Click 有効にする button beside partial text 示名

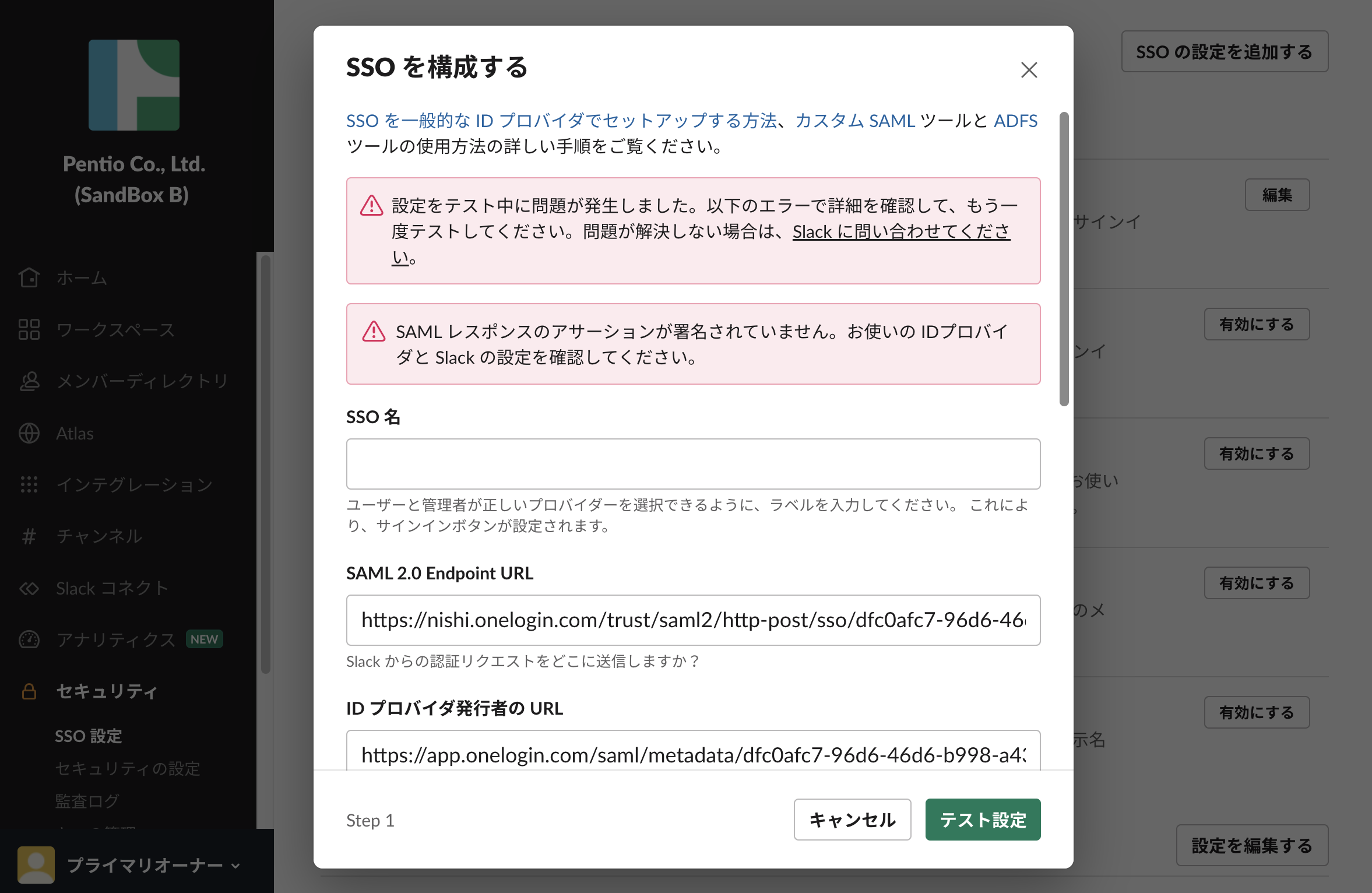[1257, 712]
